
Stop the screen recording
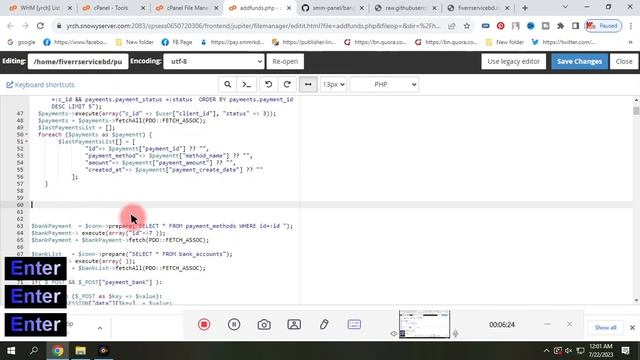coord(204,324)
